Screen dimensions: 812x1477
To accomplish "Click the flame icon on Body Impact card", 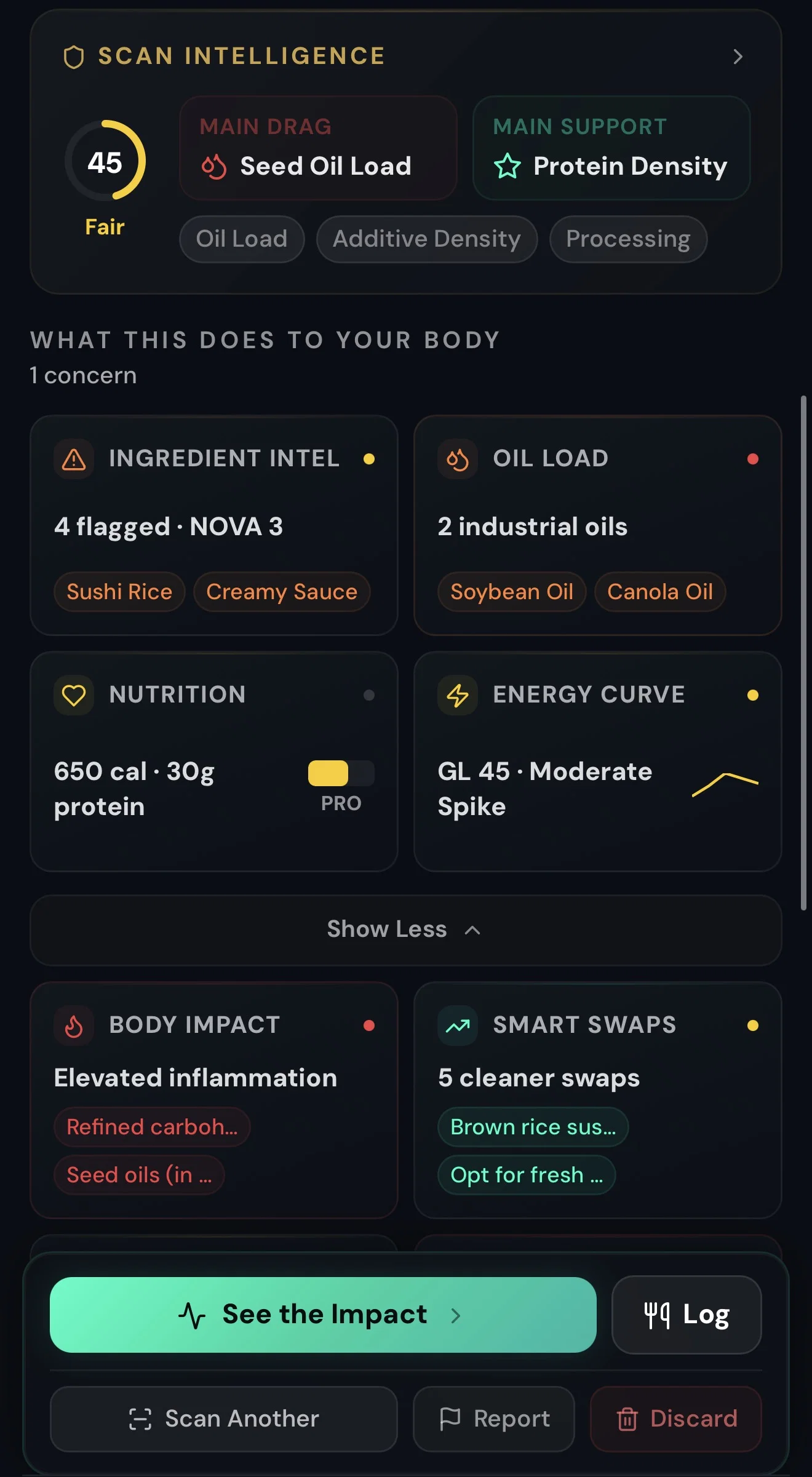I will coord(74,1025).
